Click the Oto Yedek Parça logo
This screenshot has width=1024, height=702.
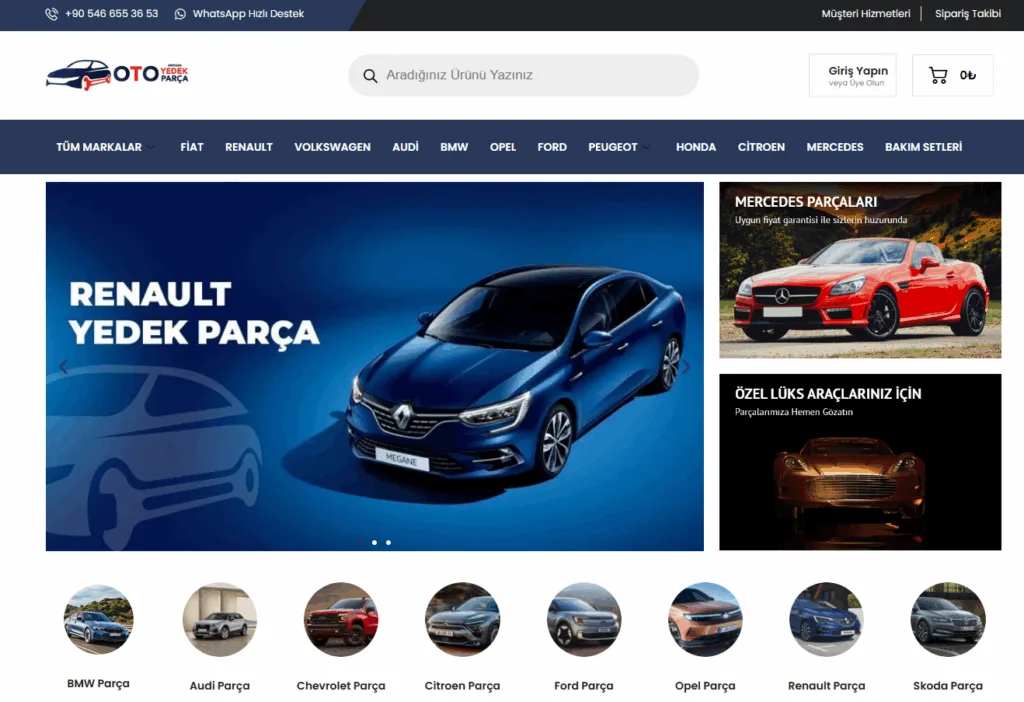(x=117, y=74)
